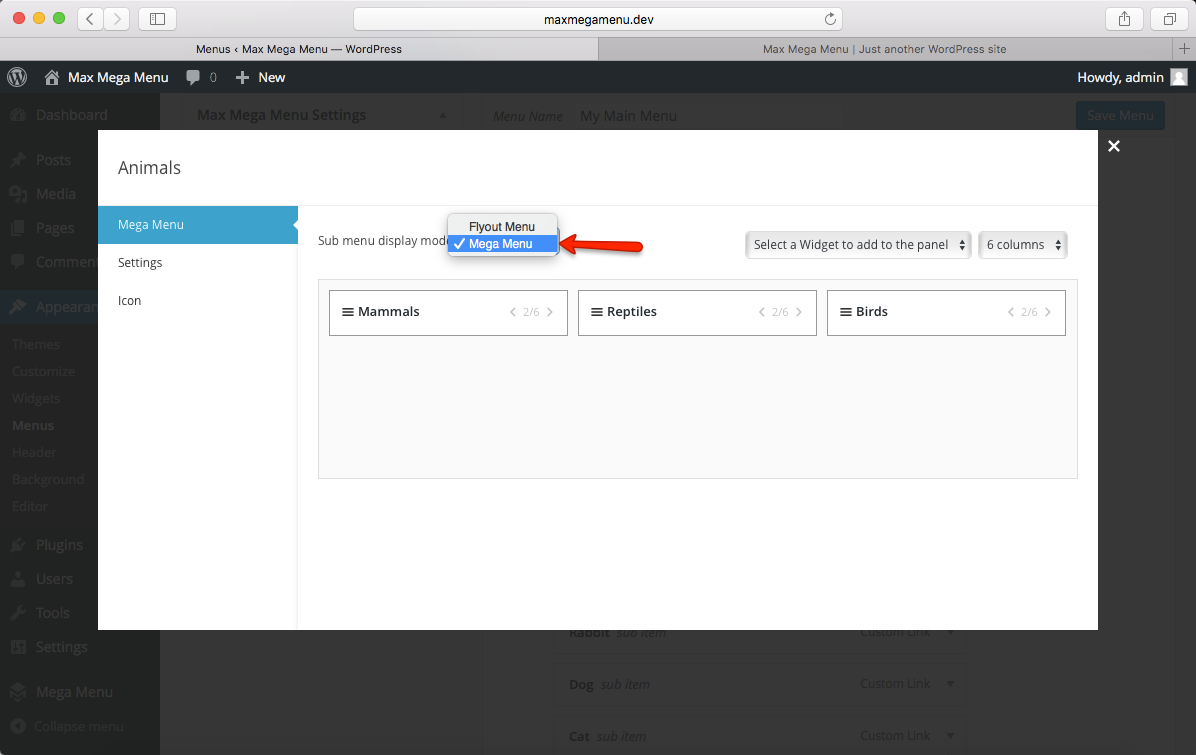Open Widgets under Appearance
1196x755 pixels.
point(36,399)
